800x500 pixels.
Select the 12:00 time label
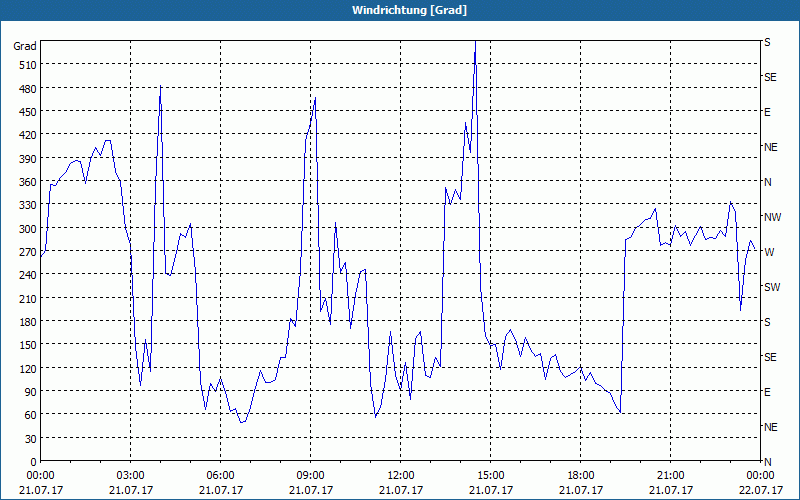(x=401, y=476)
